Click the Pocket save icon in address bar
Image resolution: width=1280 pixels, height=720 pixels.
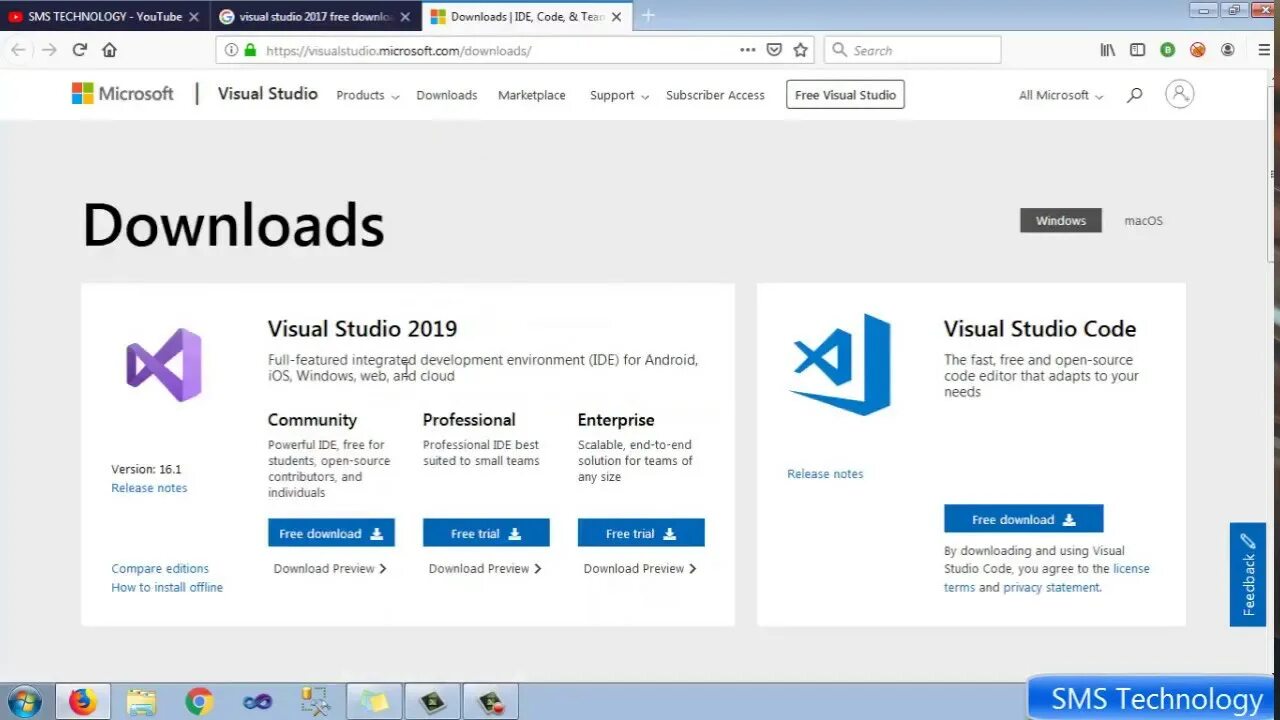click(774, 50)
